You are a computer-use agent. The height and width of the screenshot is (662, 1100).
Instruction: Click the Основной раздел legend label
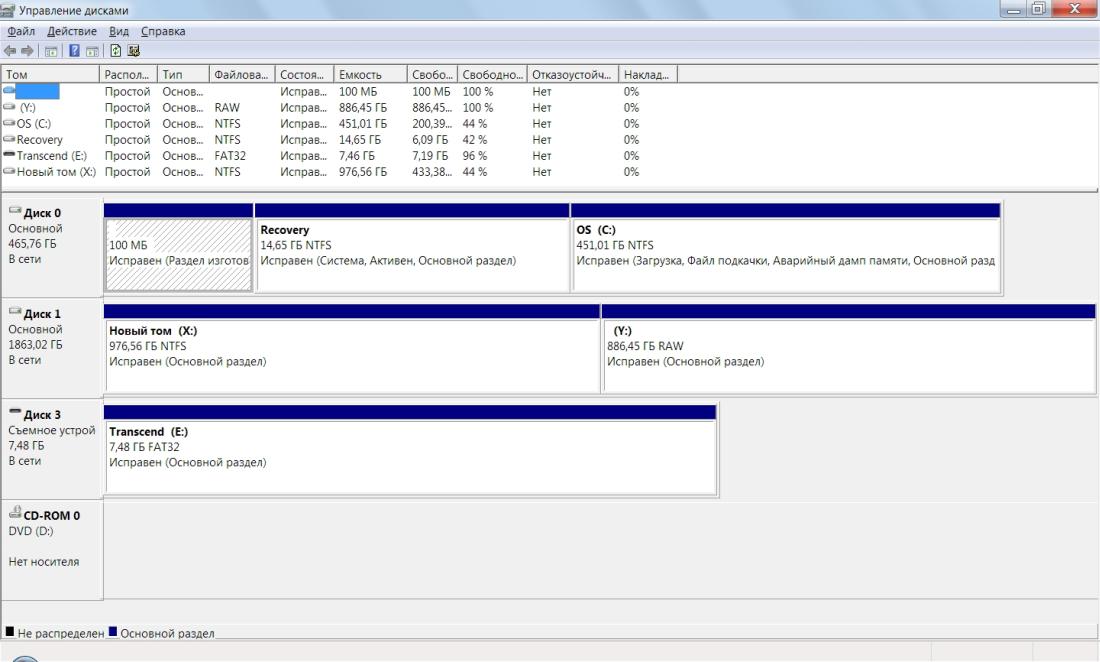point(167,633)
